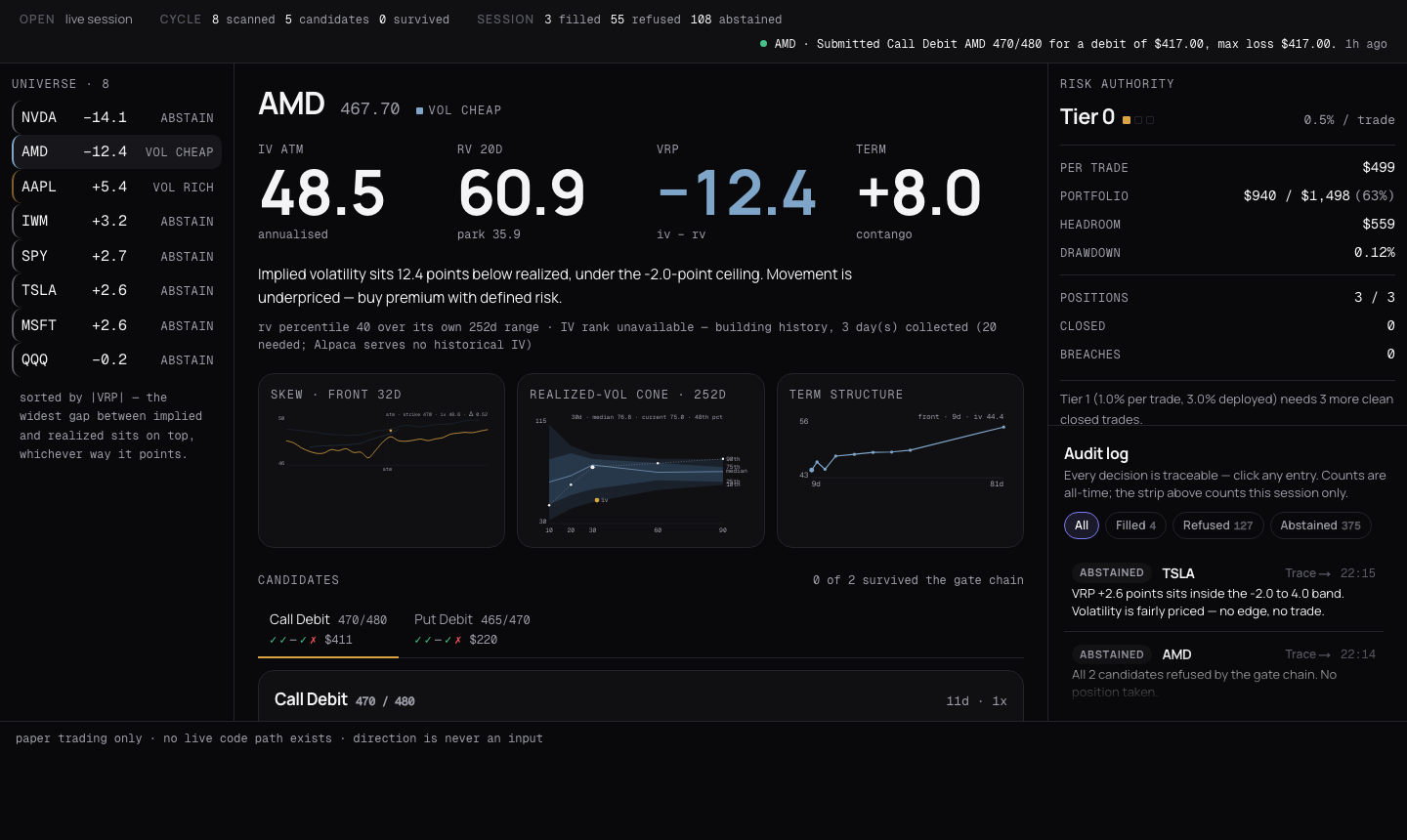The height and width of the screenshot is (840, 1407).
Task: Open the TSLA universe entry
Action: tap(117, 290)
